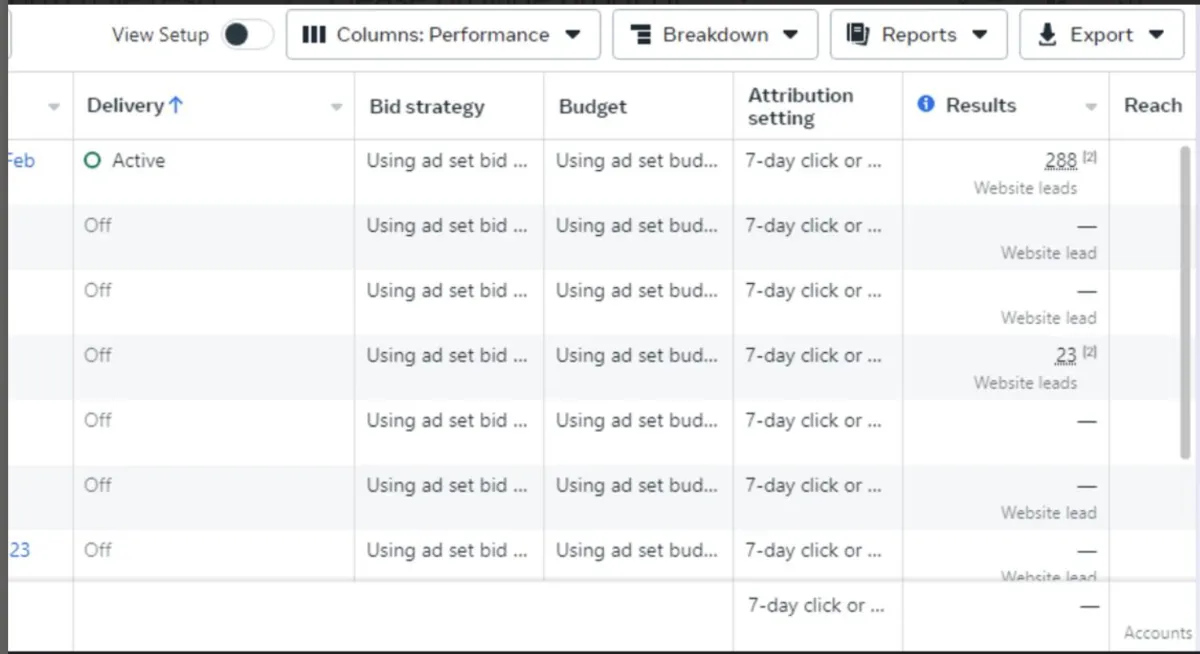
Task: Click the Results info icon
Action: [926, 104]
